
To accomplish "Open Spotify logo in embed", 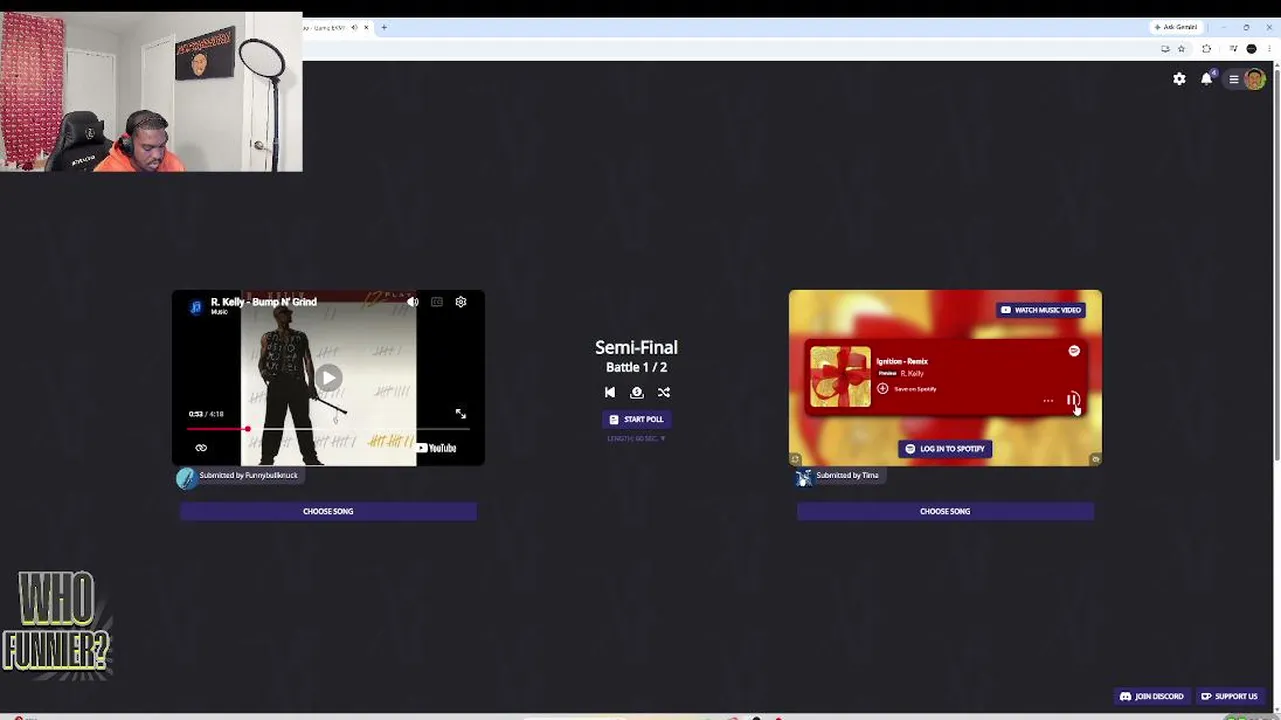I will 1074,351.
